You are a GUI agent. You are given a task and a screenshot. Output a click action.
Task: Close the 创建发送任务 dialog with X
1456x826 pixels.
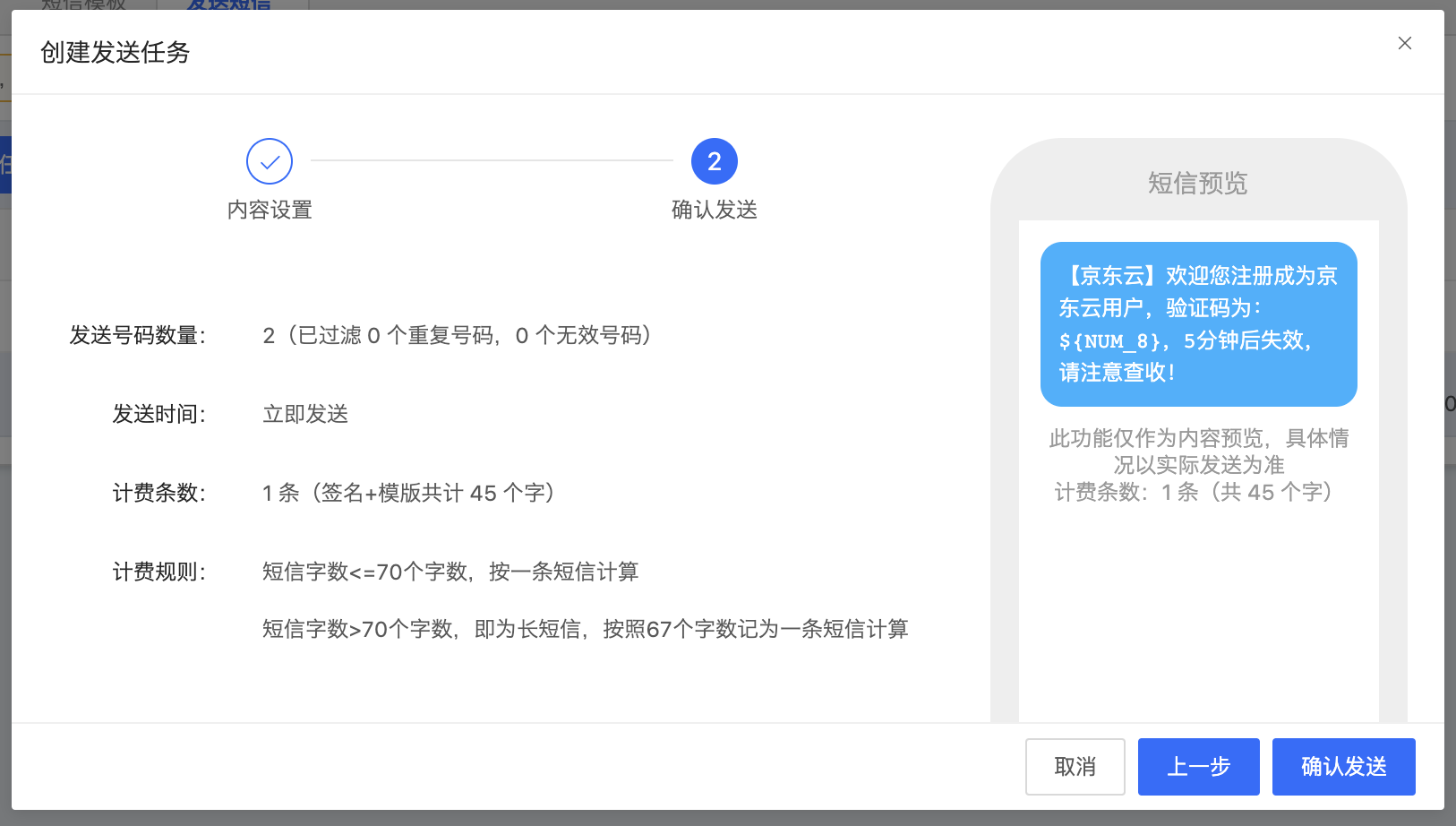pyautogui.click(x=1404, y=43)
